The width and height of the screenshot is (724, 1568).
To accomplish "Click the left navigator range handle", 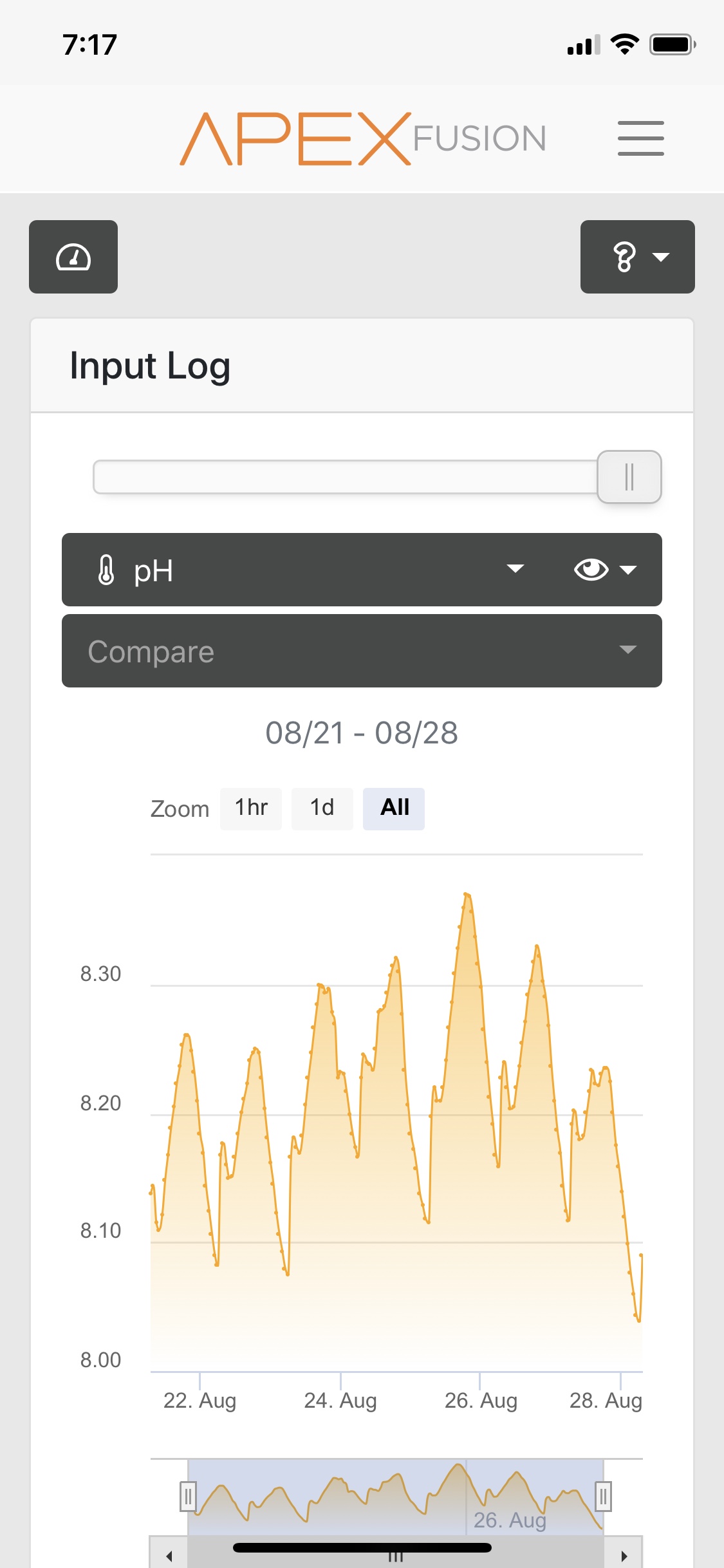I will pyautogui.click(x=187, y=1497).
